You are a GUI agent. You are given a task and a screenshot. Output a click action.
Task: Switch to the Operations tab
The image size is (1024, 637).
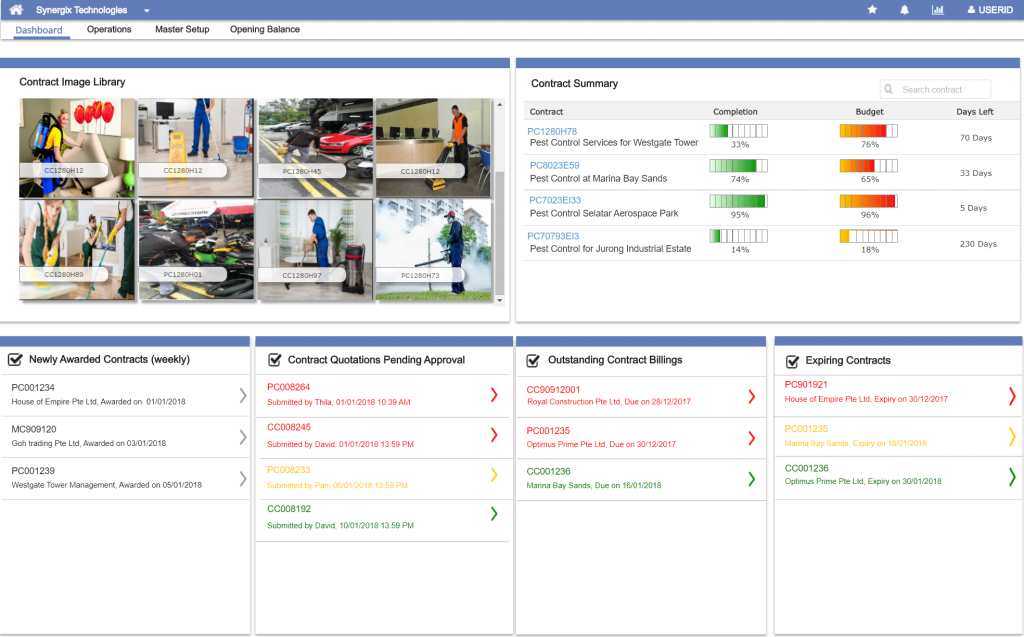[x=108, y=29]
